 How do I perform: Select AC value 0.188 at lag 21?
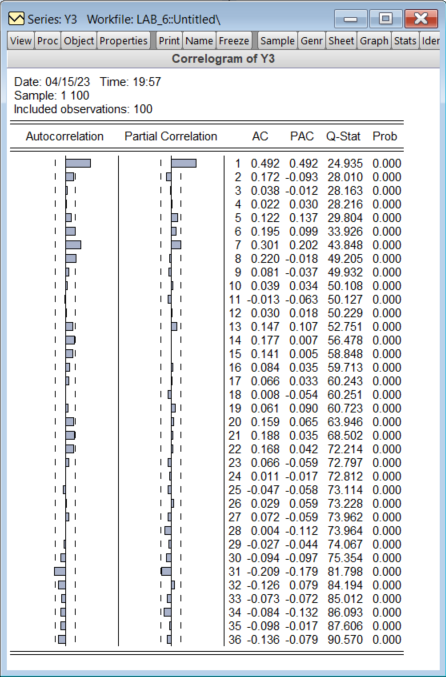[265, 436]
